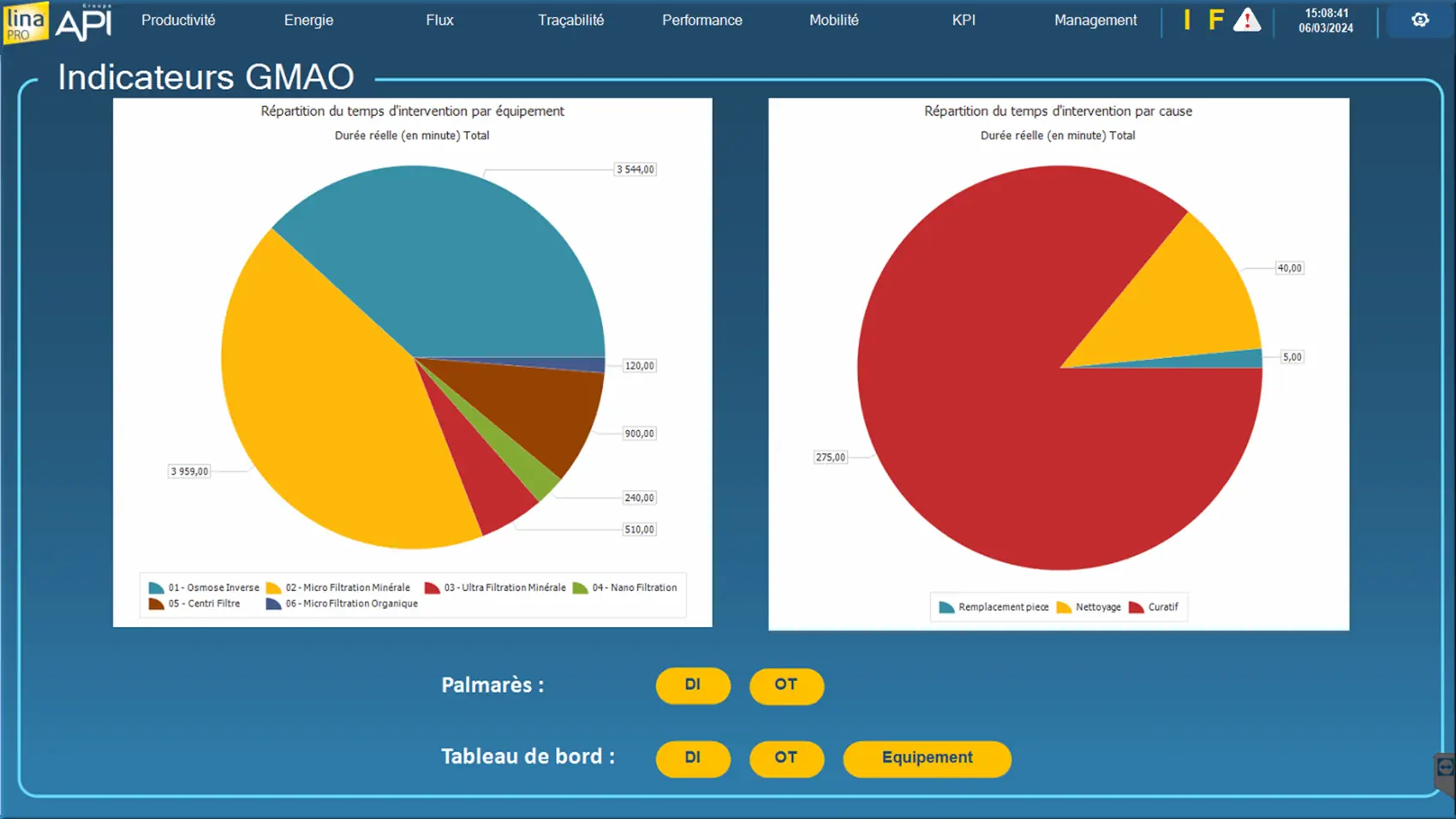
Task: Open the Management menu
Action: [1095, 20]
